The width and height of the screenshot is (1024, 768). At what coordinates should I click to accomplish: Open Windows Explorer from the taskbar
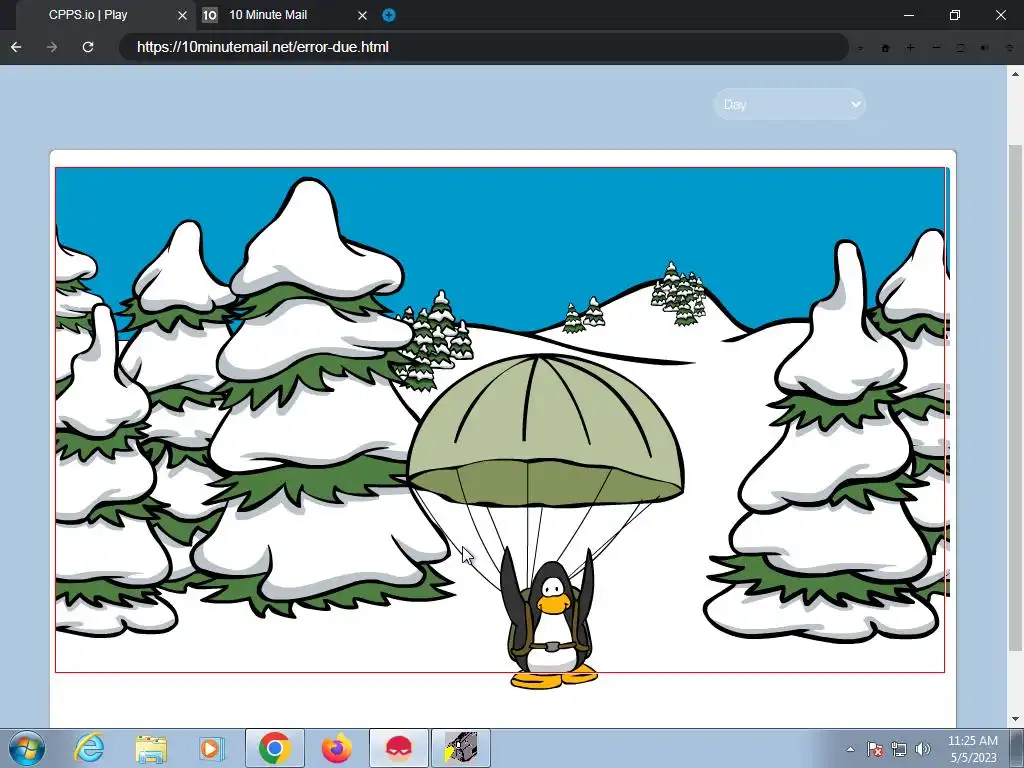(151, 748)
